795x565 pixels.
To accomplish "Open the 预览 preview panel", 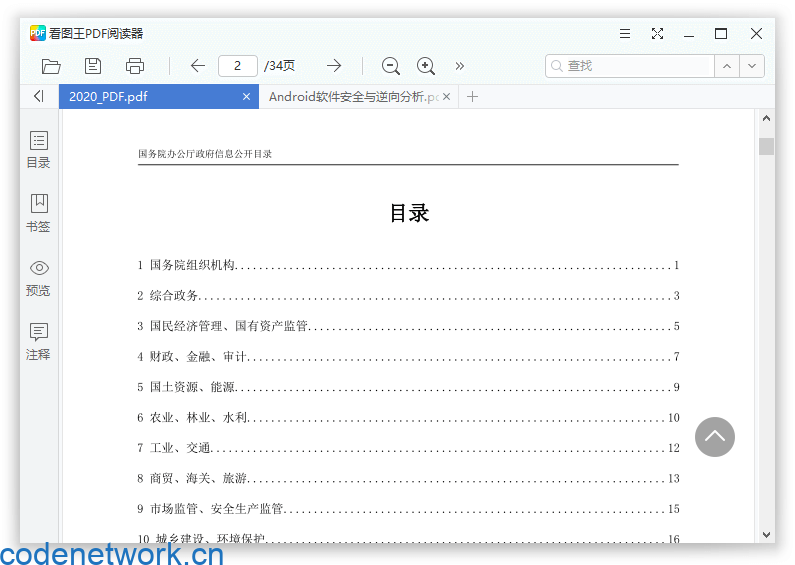I will 39,278.
